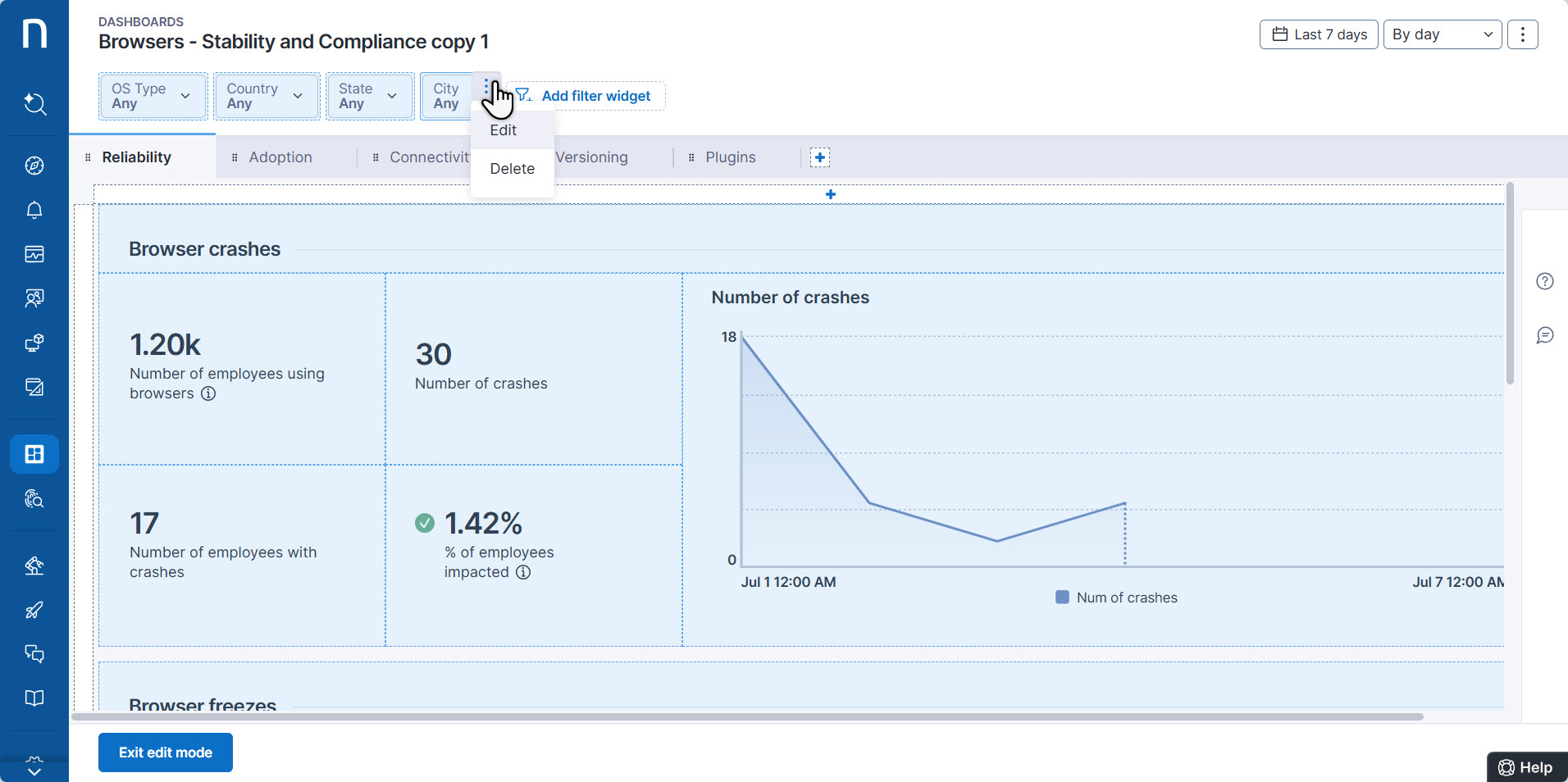Open the book documentation icon
Viewport: 1568px width, 782px height.
(x=34, y=698)
